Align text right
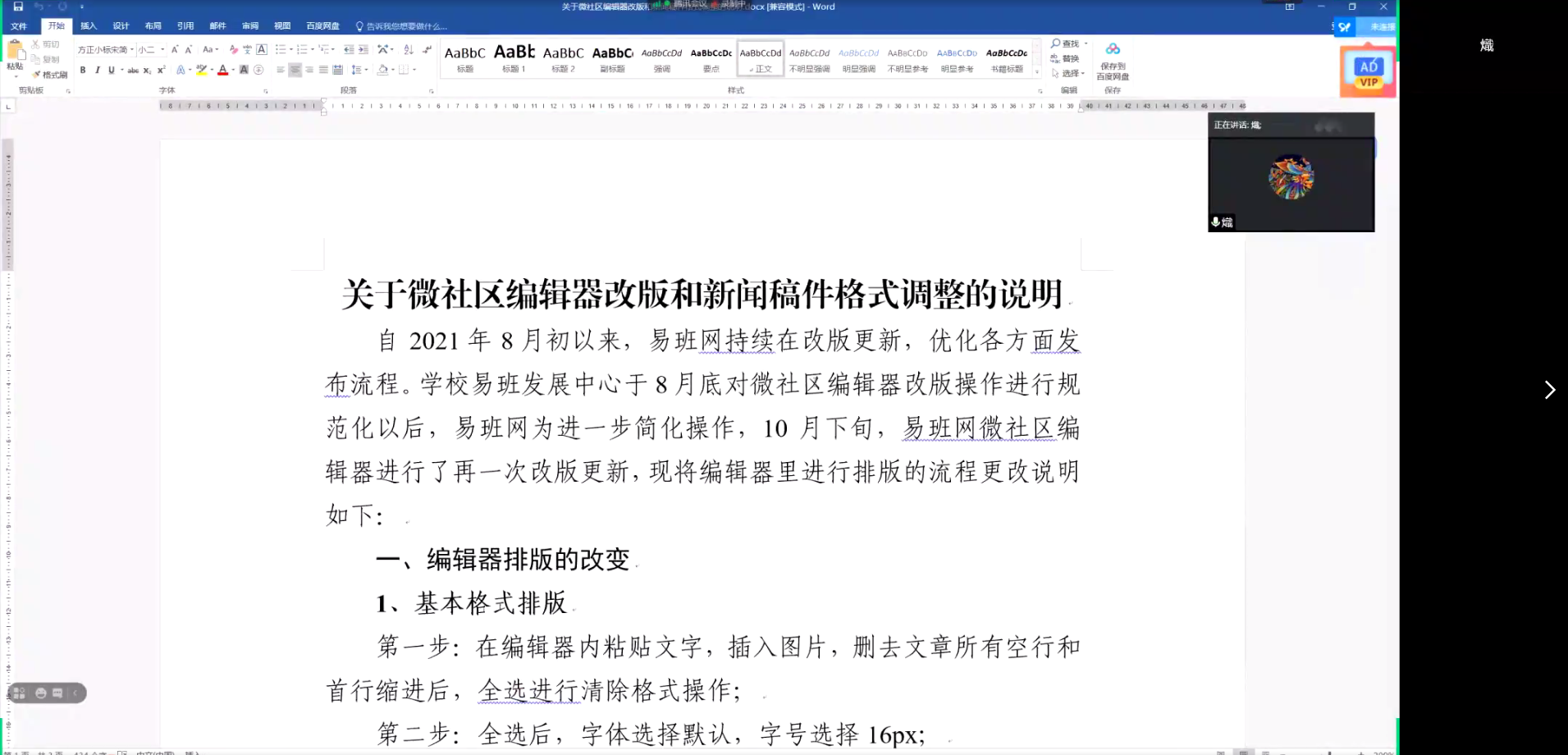 click(x=309, y=70)
